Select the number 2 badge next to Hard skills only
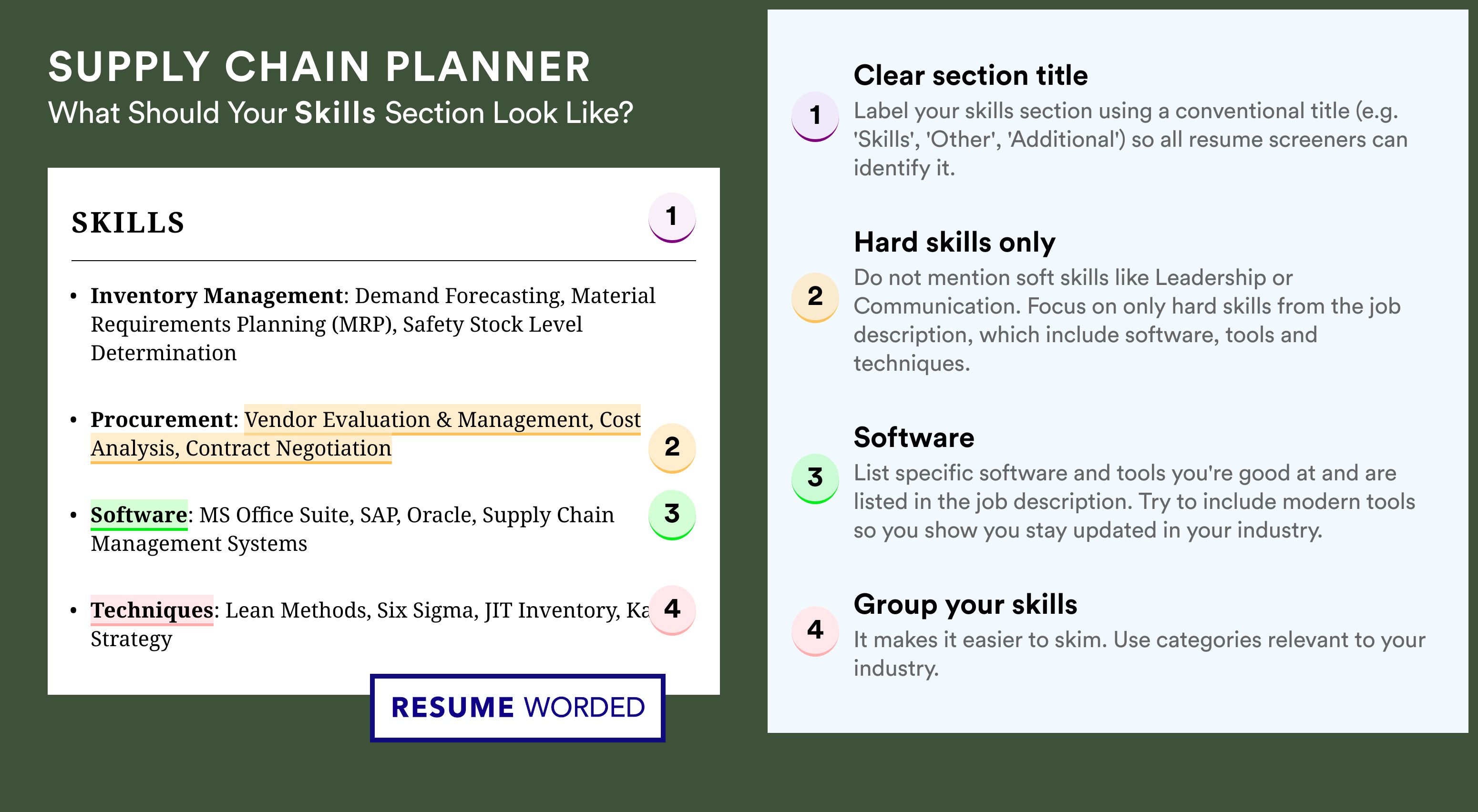Screen dimensions: 1478x812 tap(815, 297)
